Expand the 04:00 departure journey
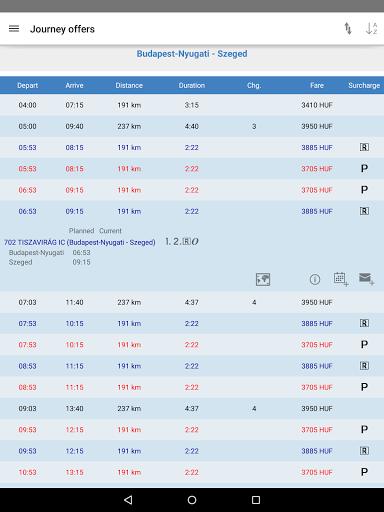Image resolution: width=384 pixels, height=512 pixels. [192, 105]
